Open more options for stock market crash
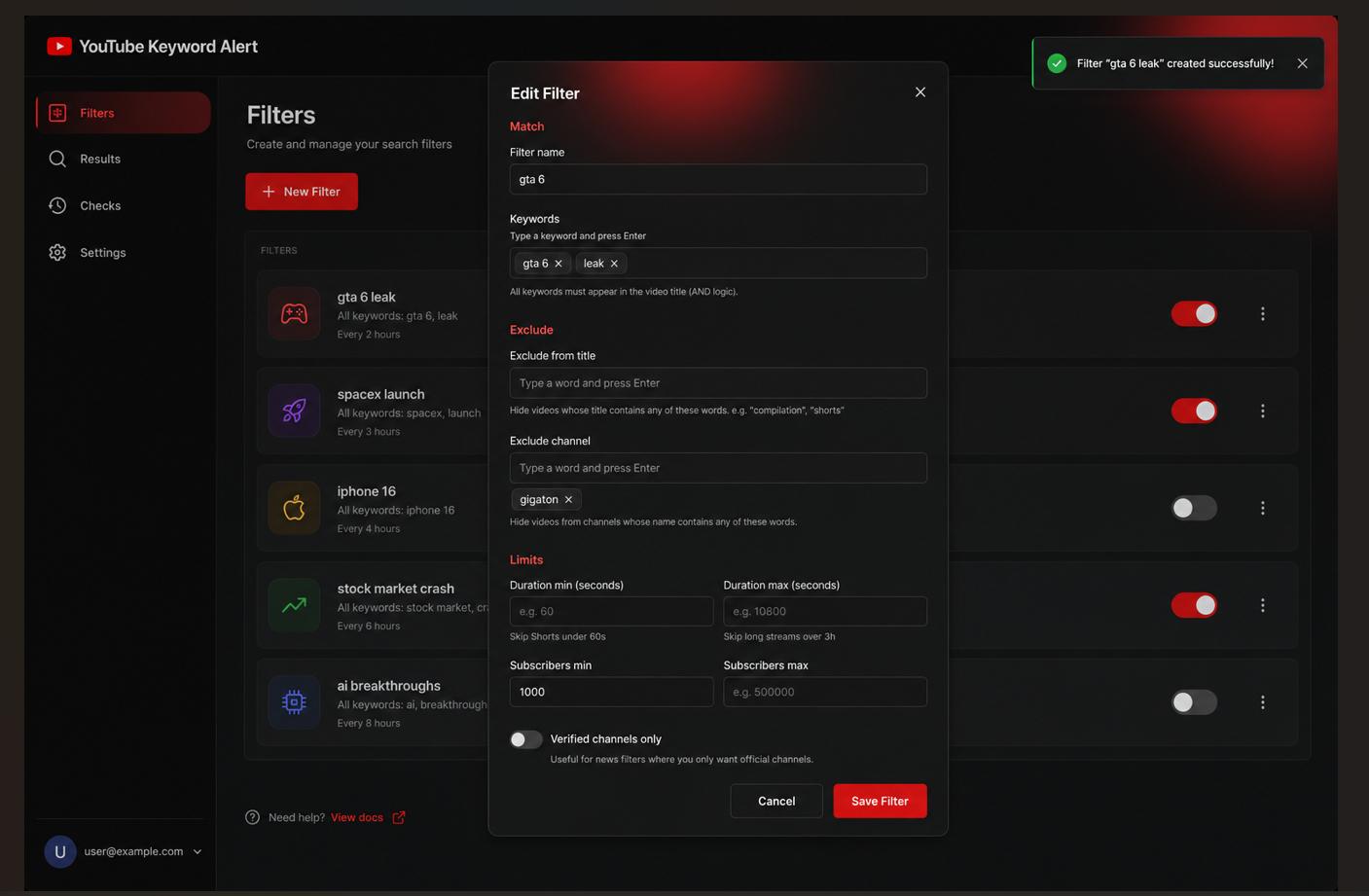The image size is (1369, 896). (x=1263, y=605)
